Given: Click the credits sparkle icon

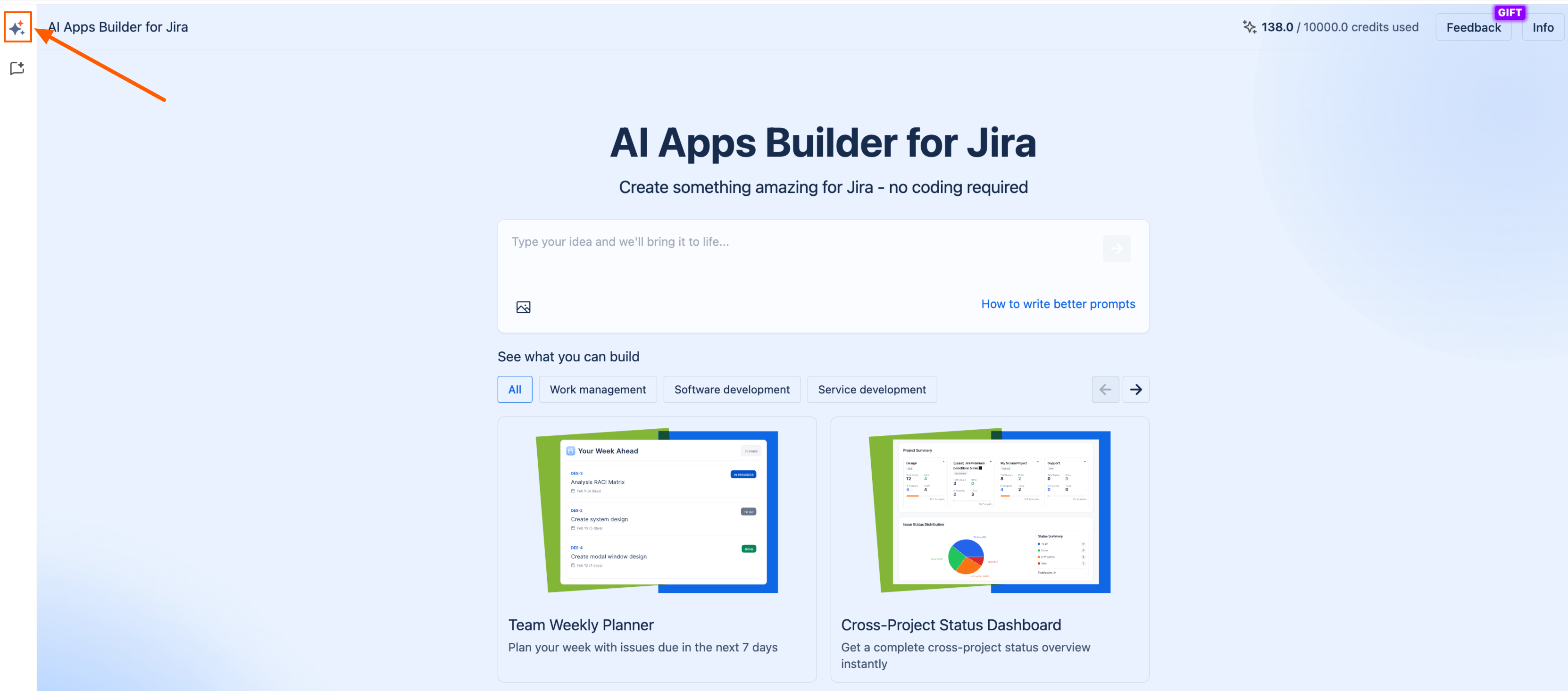Looking at the screenshot, I should (1249, 27).
